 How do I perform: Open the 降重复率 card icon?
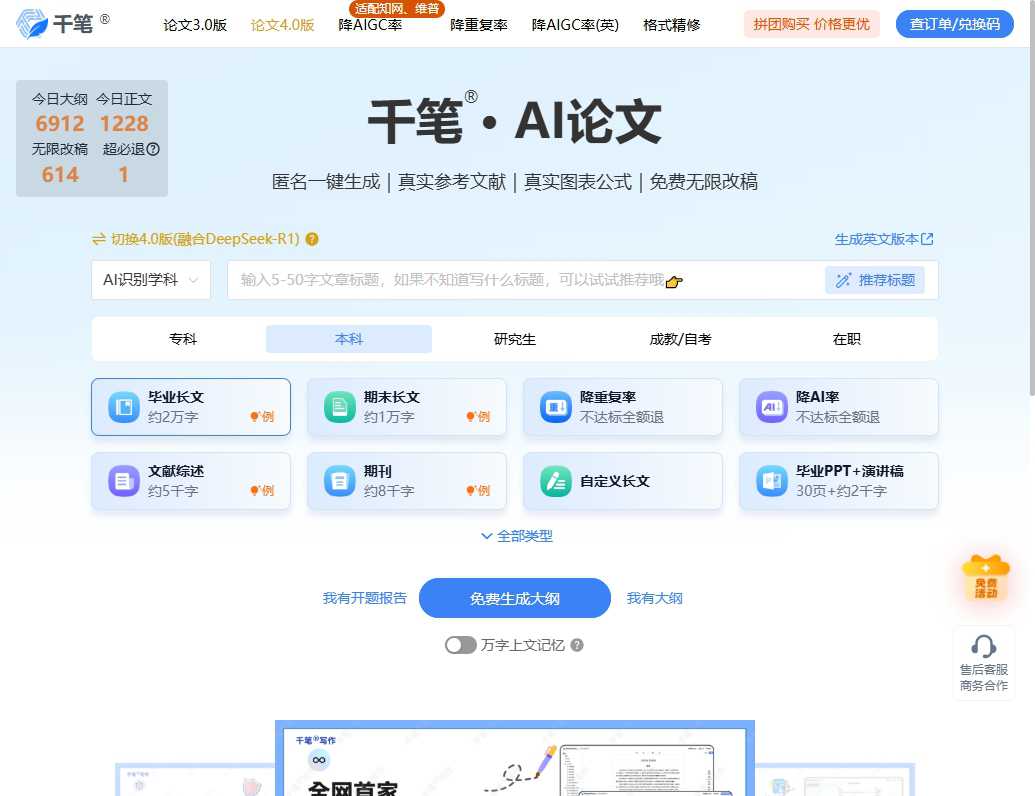[x=555, y=406]
